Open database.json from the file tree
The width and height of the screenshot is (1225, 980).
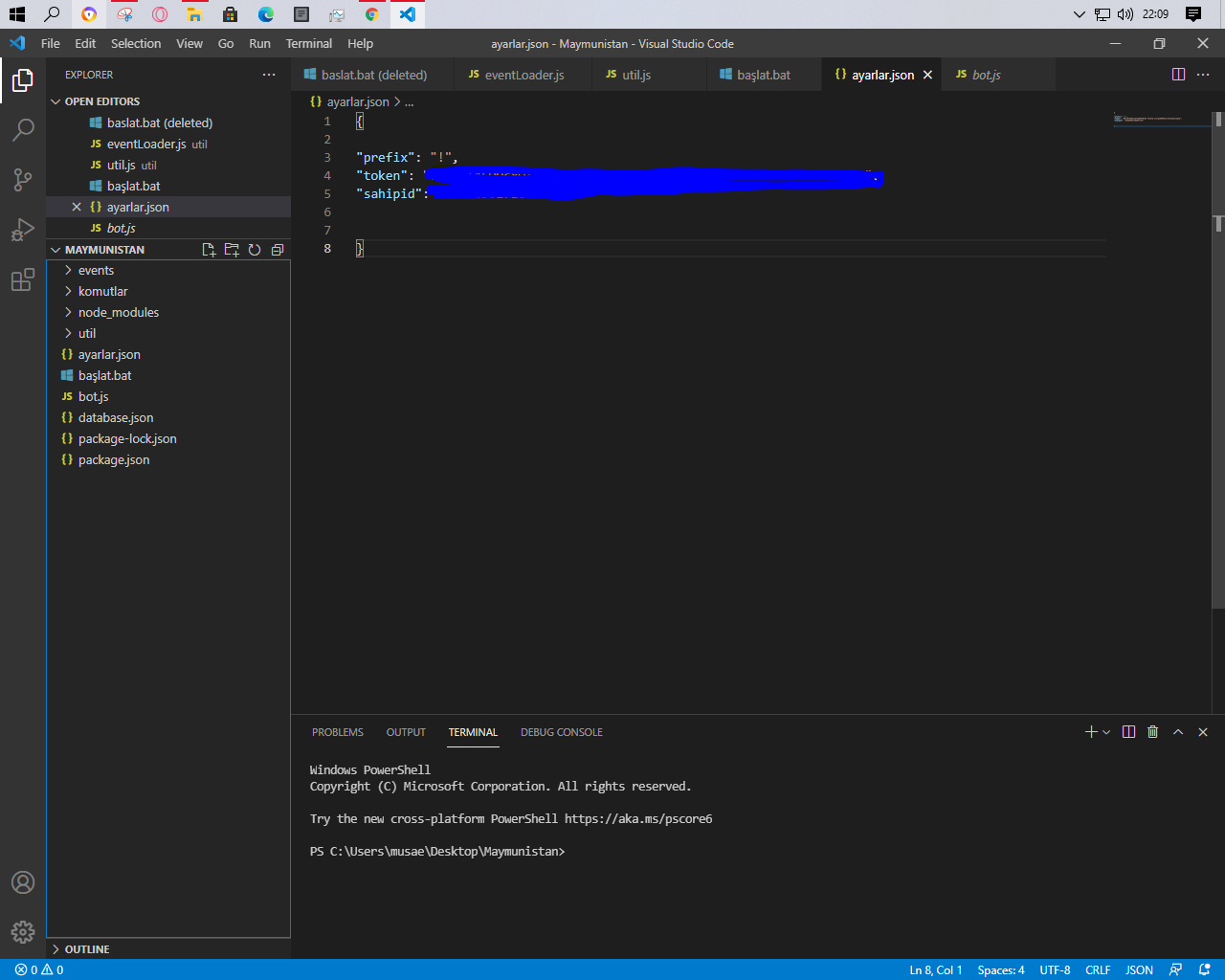(115, 418)
